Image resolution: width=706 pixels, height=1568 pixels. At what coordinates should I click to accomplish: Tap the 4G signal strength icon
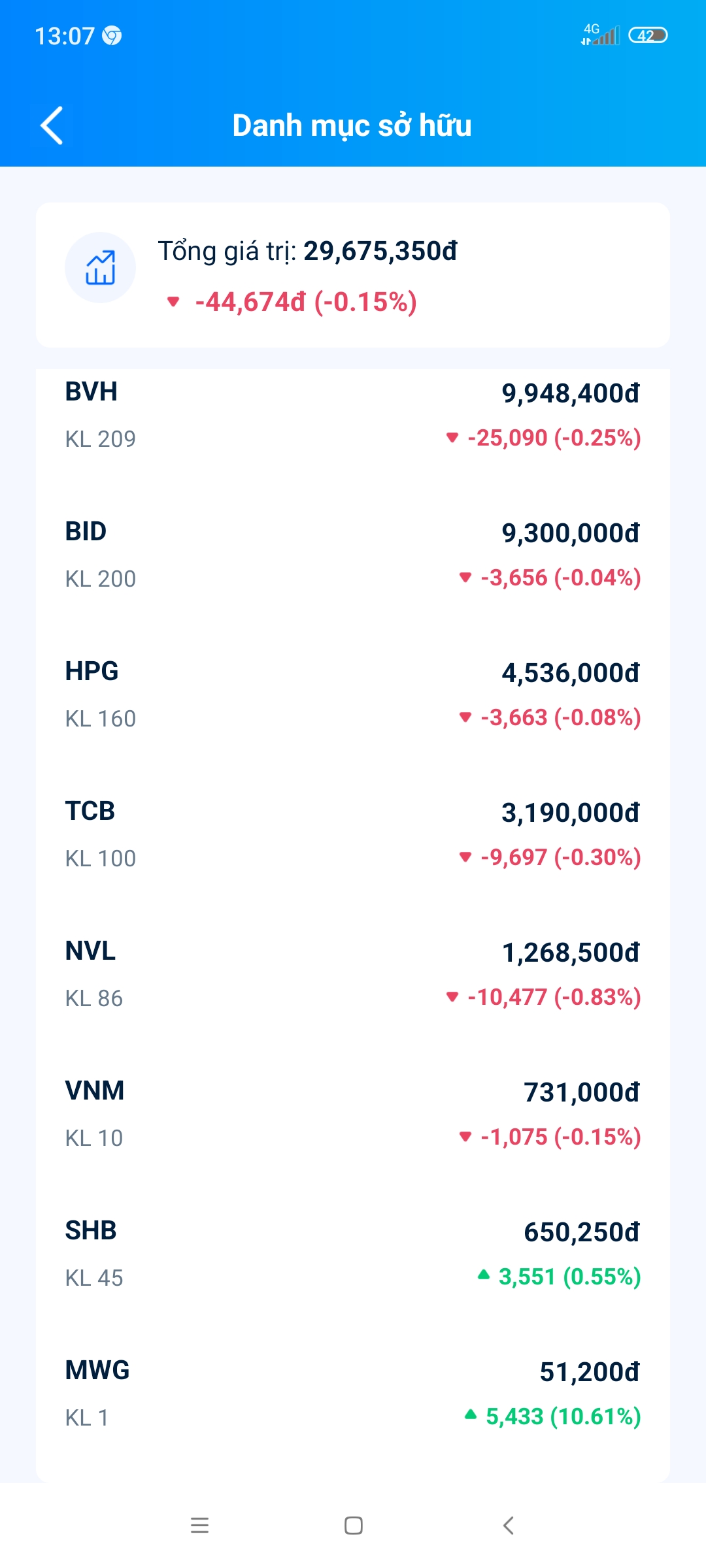pos(600,34)
